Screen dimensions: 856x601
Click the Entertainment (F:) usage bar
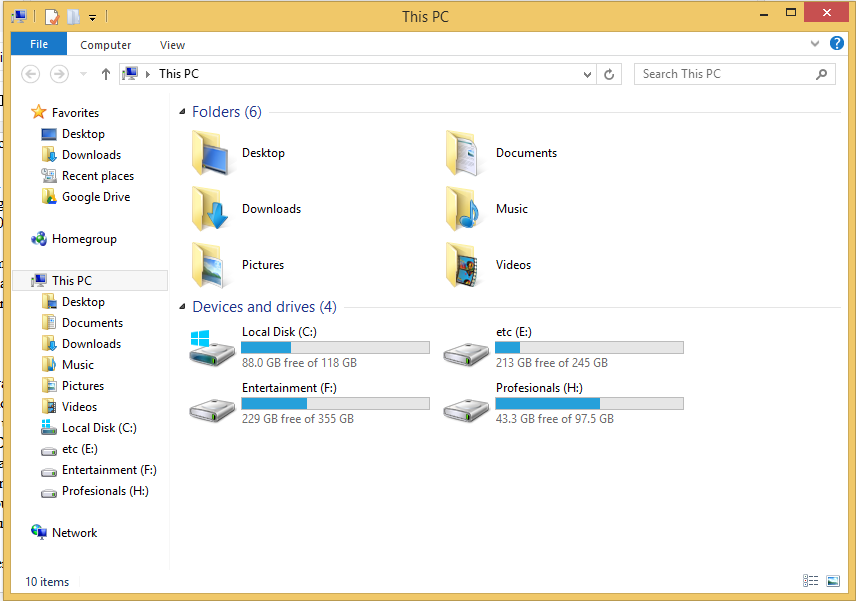click(x=335, y=403)
